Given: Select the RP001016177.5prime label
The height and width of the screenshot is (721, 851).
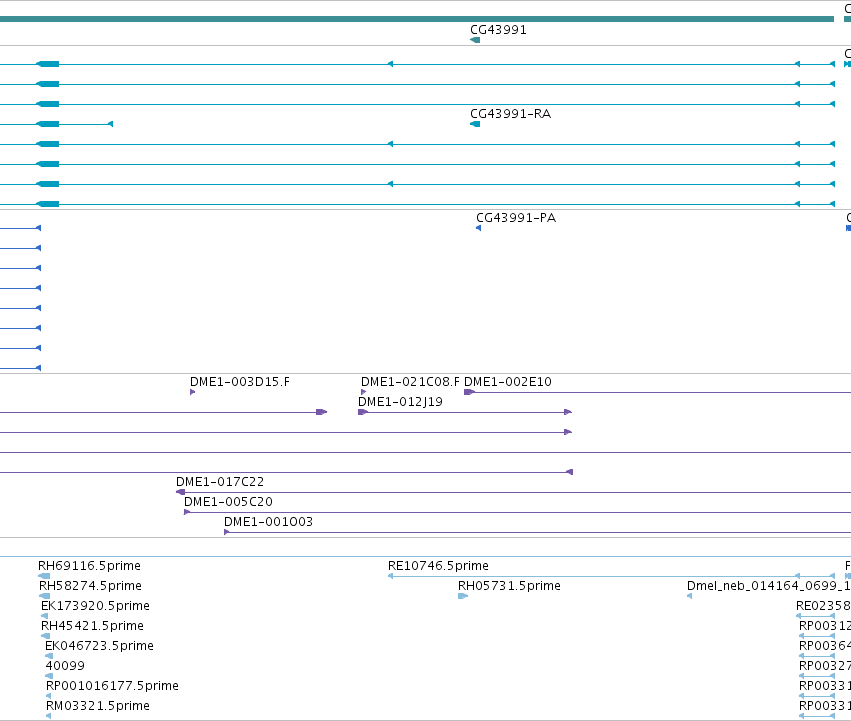Looking at the screenshot, I should click(112, 686).
